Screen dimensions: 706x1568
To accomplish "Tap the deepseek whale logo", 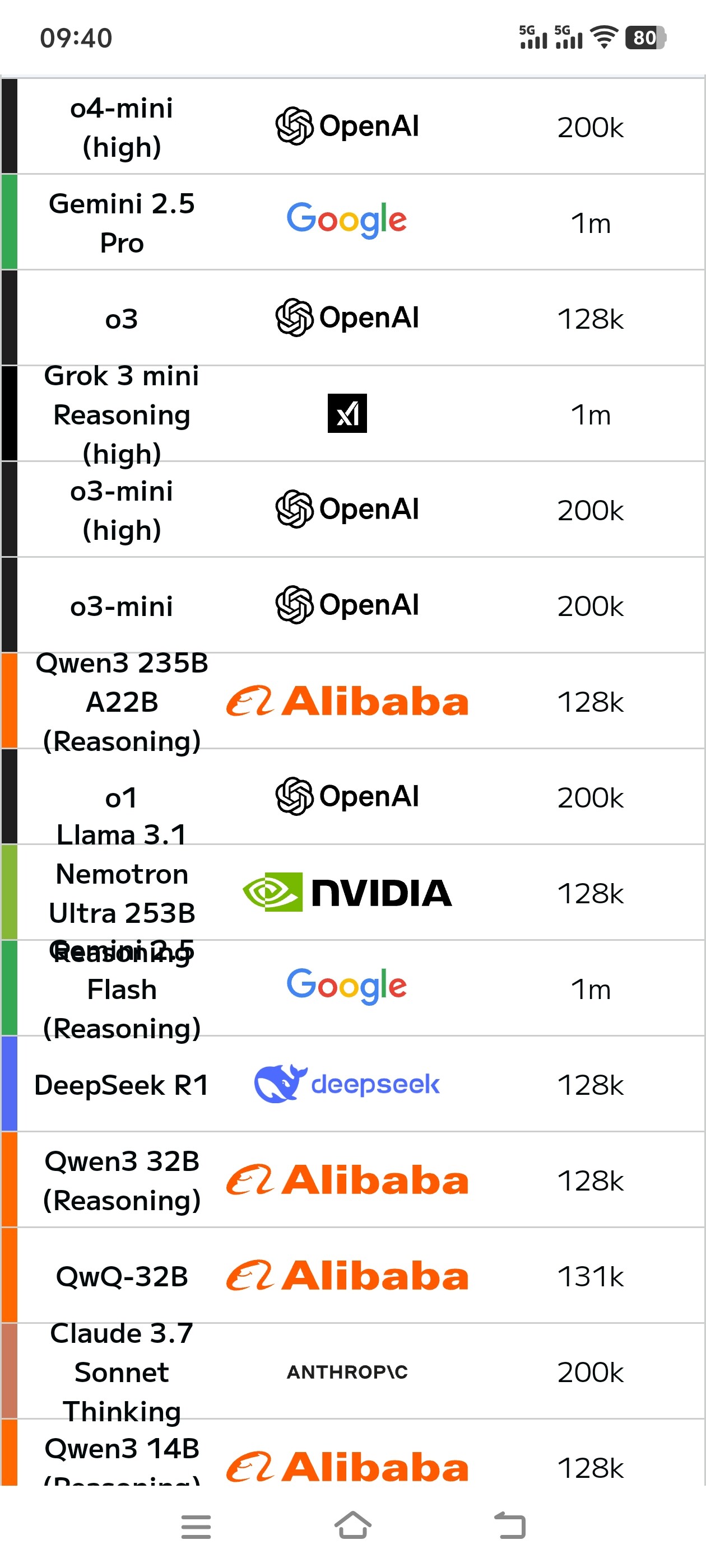I will coord(347,1084).
